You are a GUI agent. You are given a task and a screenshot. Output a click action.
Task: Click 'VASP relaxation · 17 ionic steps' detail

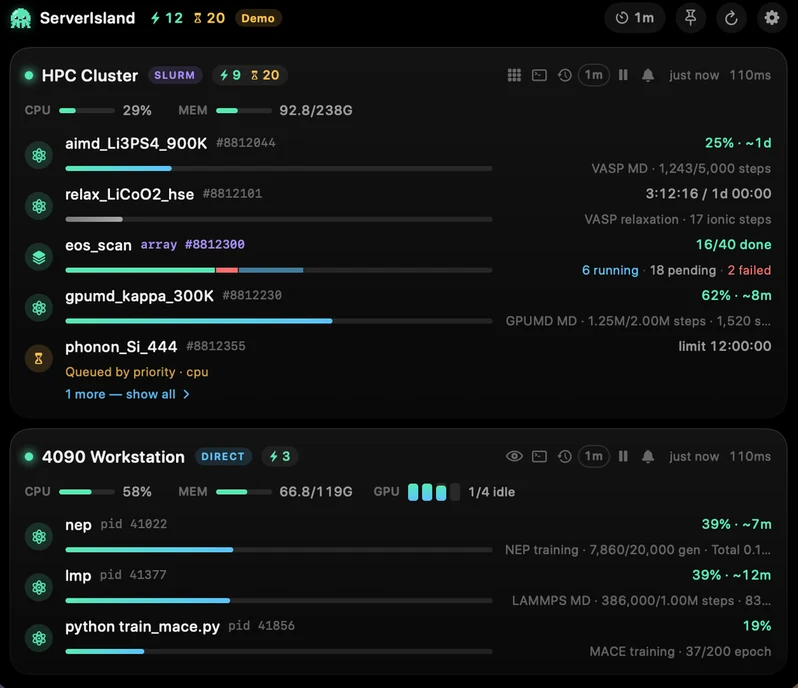[x=677, y=219]
